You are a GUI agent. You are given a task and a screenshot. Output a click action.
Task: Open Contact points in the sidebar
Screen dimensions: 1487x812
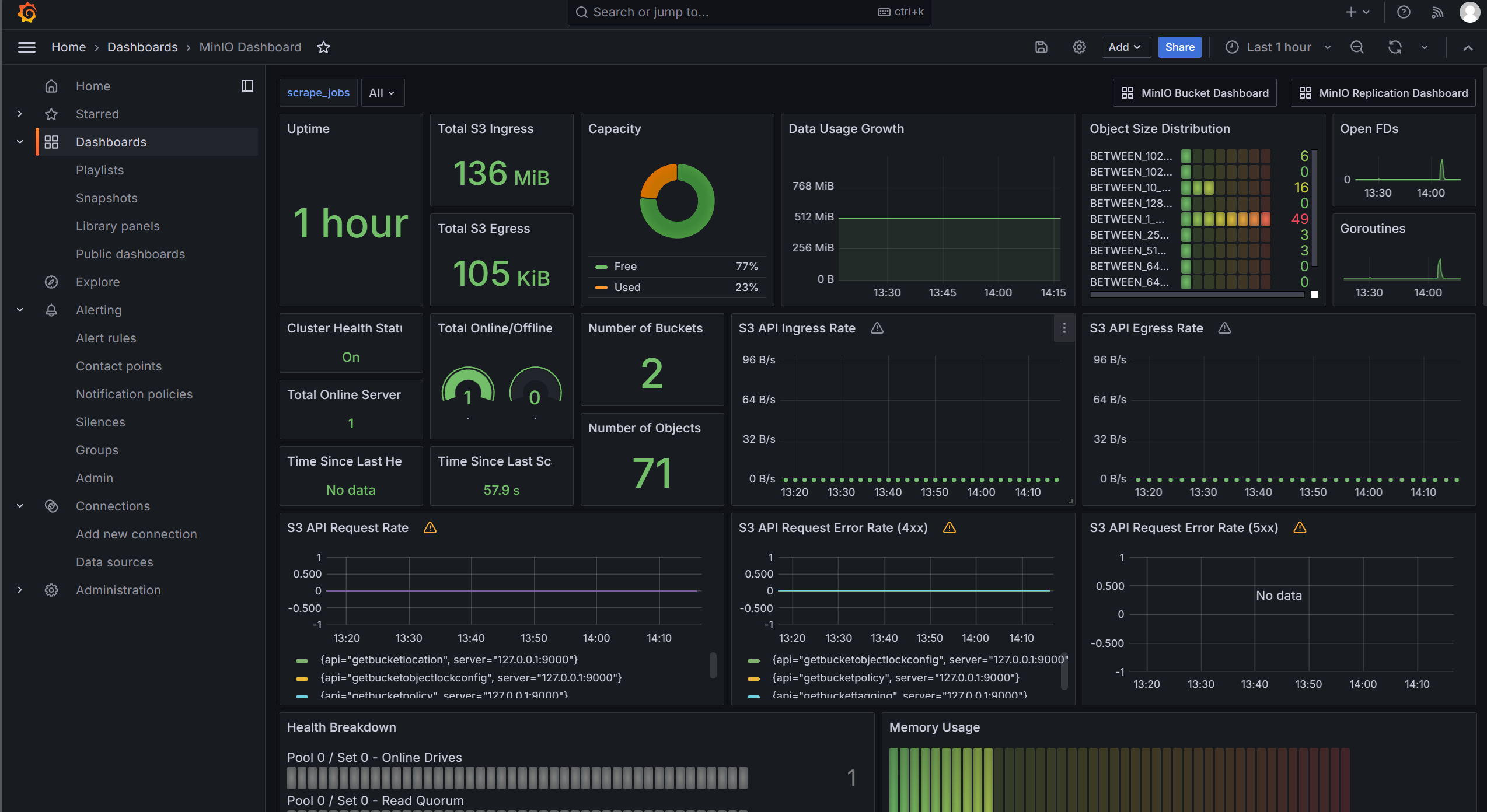pyautogui.click(x=119, y=366)
